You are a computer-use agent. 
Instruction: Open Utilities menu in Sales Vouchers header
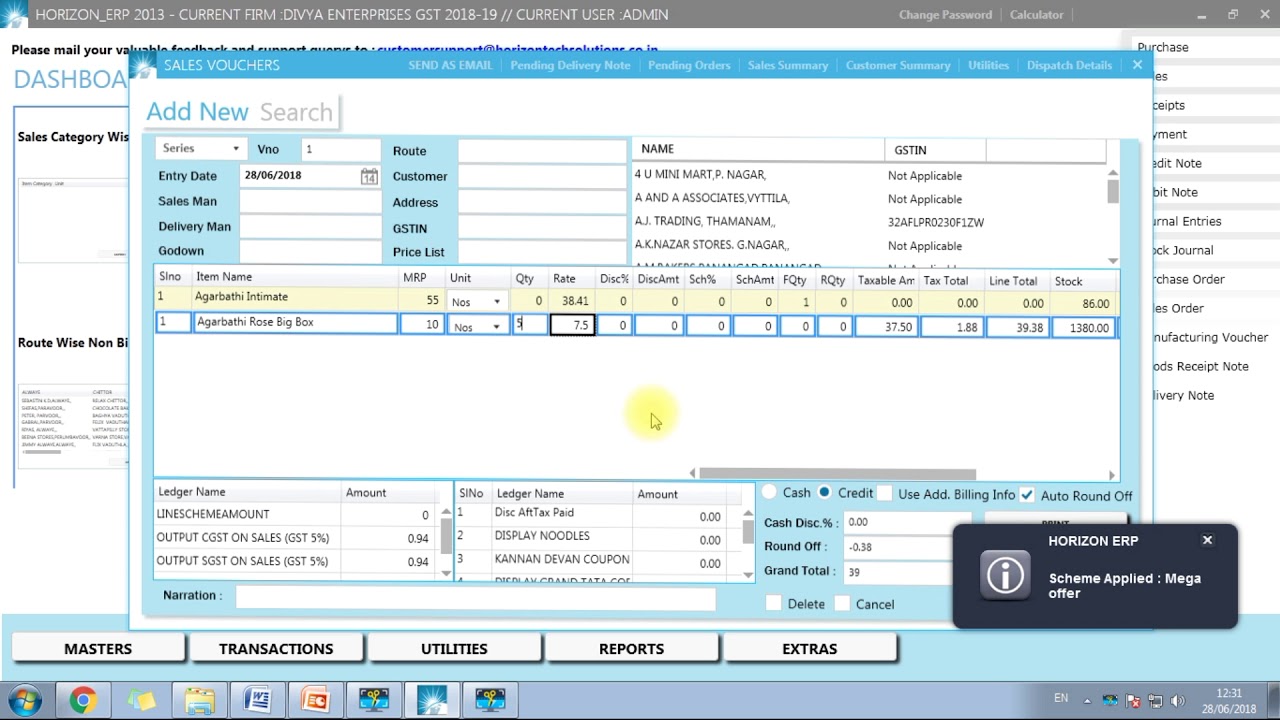coord(988,65)
